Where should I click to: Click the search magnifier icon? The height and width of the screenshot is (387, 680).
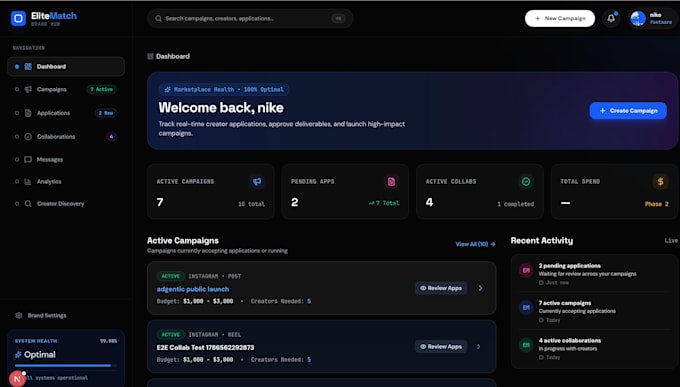click(x=158, y=19)
